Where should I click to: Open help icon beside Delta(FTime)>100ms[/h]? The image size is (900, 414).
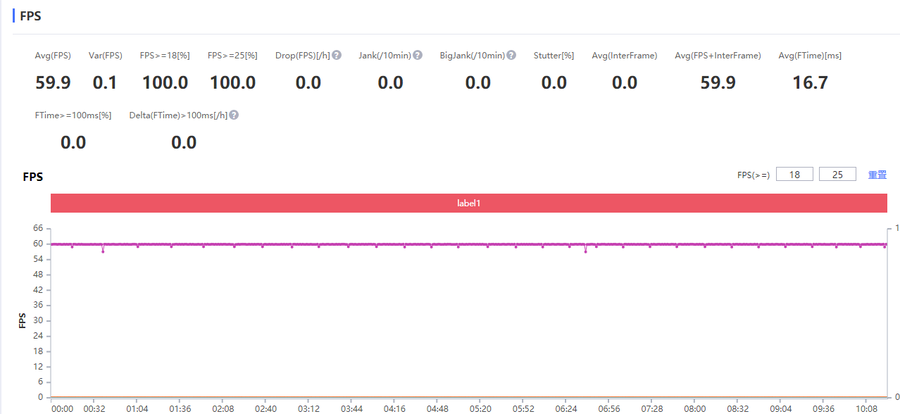click(234, 115)
